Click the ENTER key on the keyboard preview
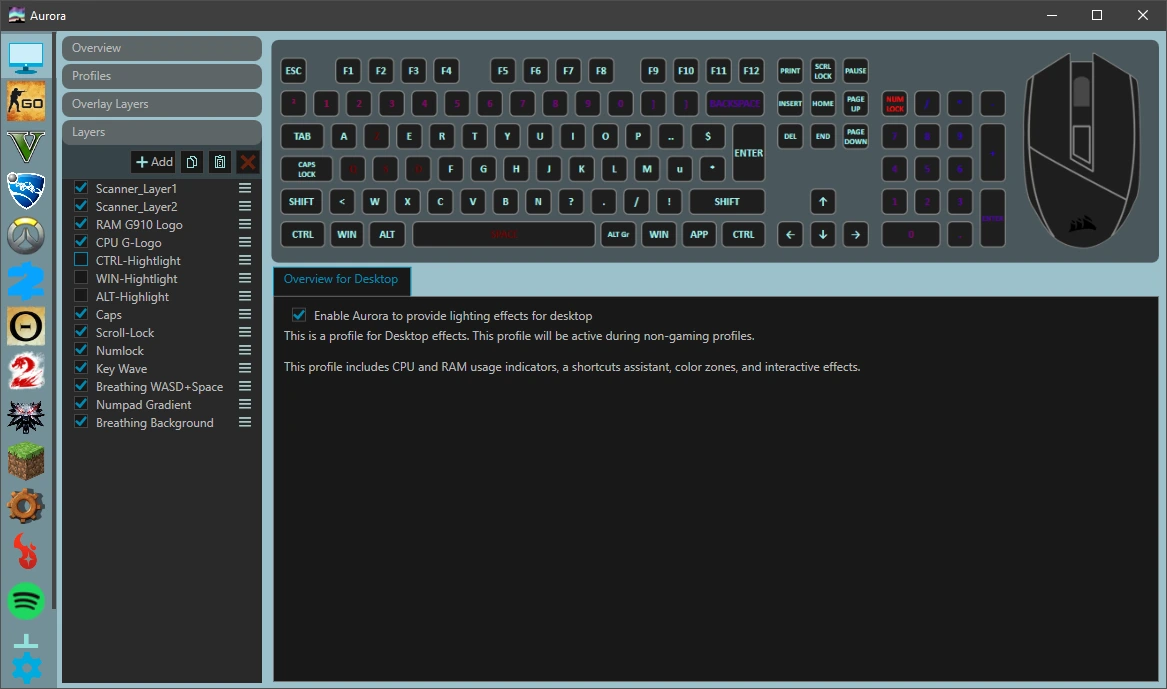The height and width of the screenshot is (689, 1167). 749,153
